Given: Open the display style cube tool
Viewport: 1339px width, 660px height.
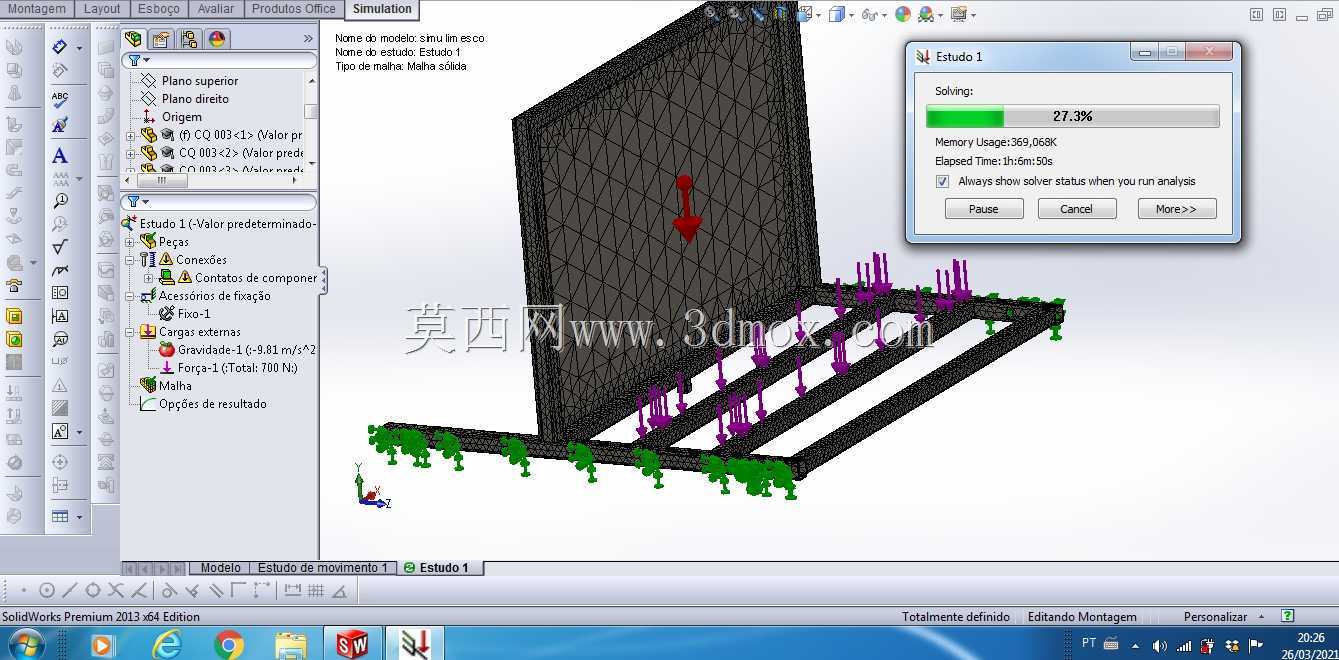Looking at the screenshot, I should click(836, 14).
